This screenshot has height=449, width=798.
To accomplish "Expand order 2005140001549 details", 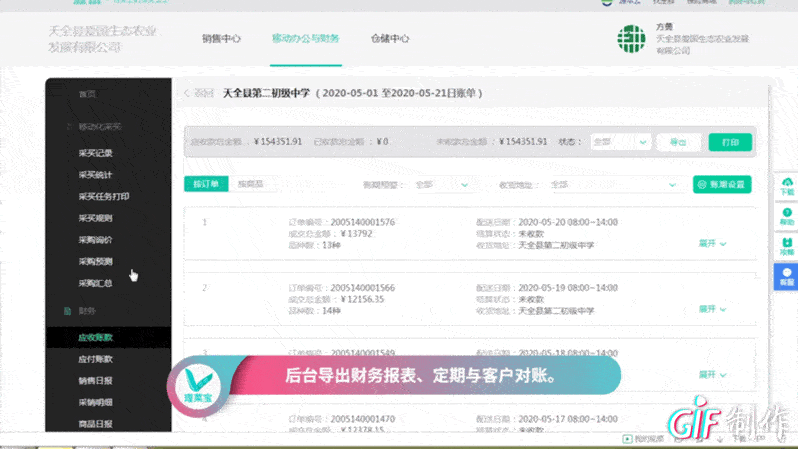I will coord(712,375).
